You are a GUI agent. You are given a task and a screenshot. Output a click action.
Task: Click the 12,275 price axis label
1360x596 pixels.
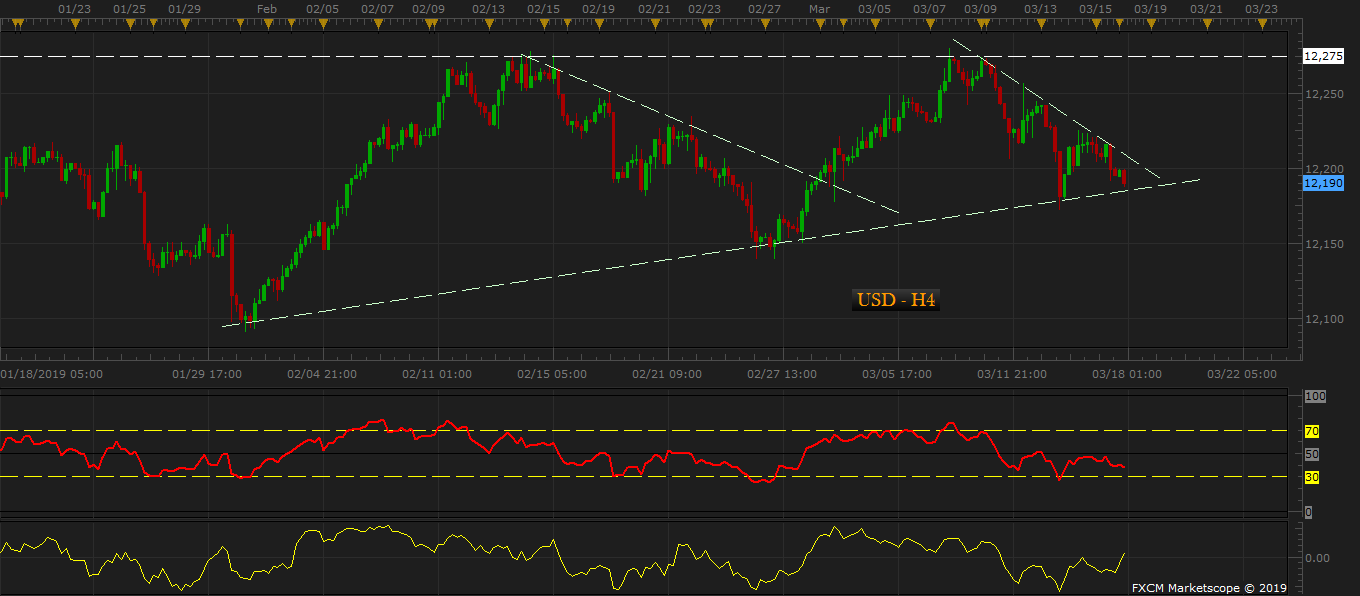[x=1323, y=57]
